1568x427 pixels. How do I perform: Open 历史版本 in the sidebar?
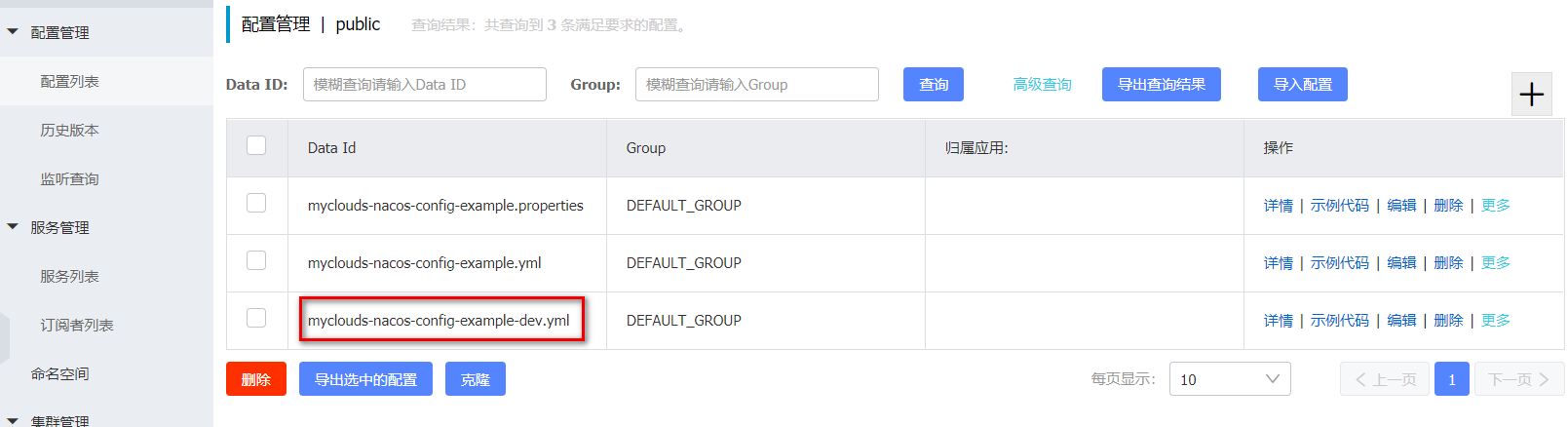coord(69,130)
